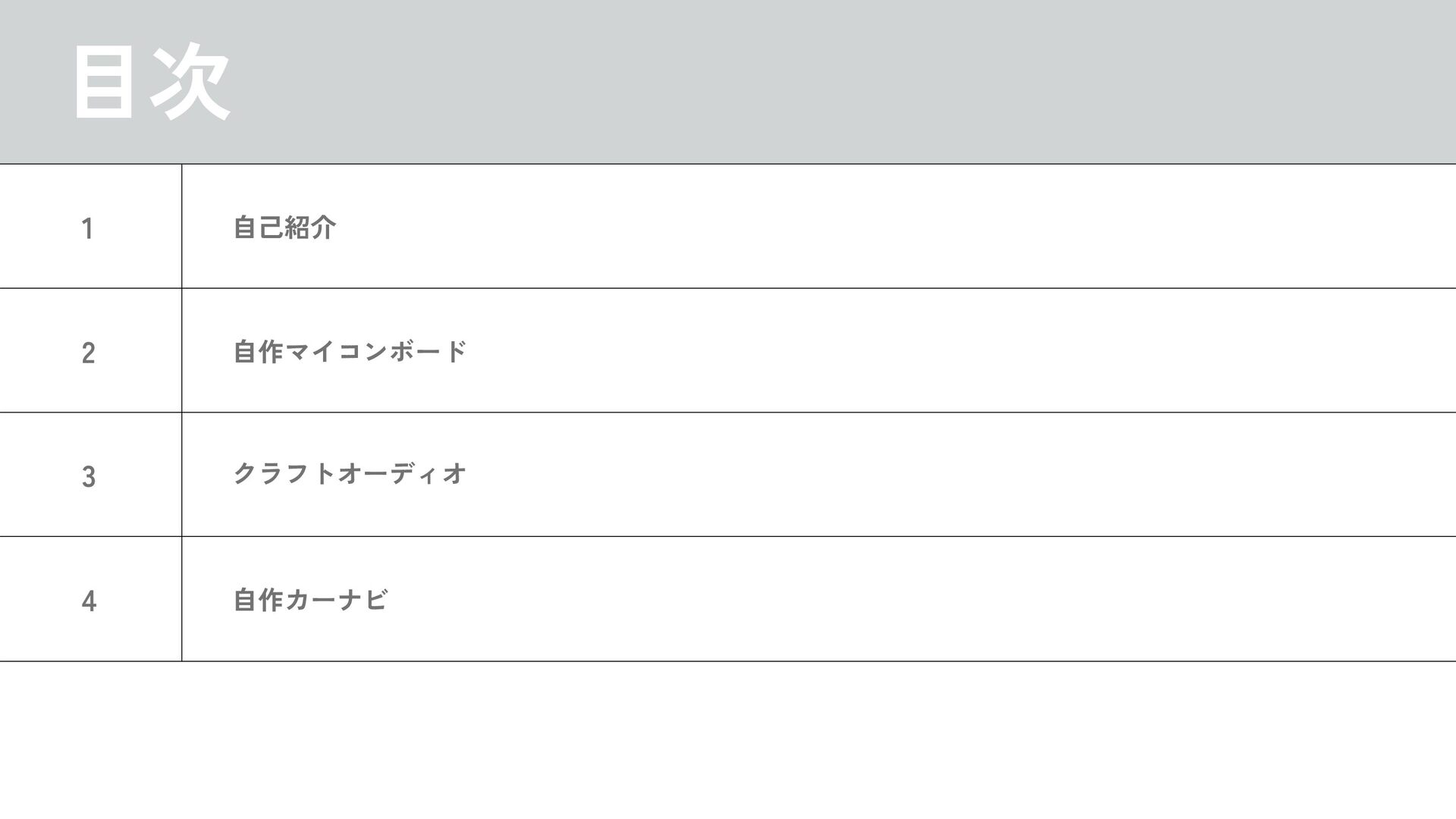Open the 自作カーナビ entry
1456x819 pixels.
(310, 600)
